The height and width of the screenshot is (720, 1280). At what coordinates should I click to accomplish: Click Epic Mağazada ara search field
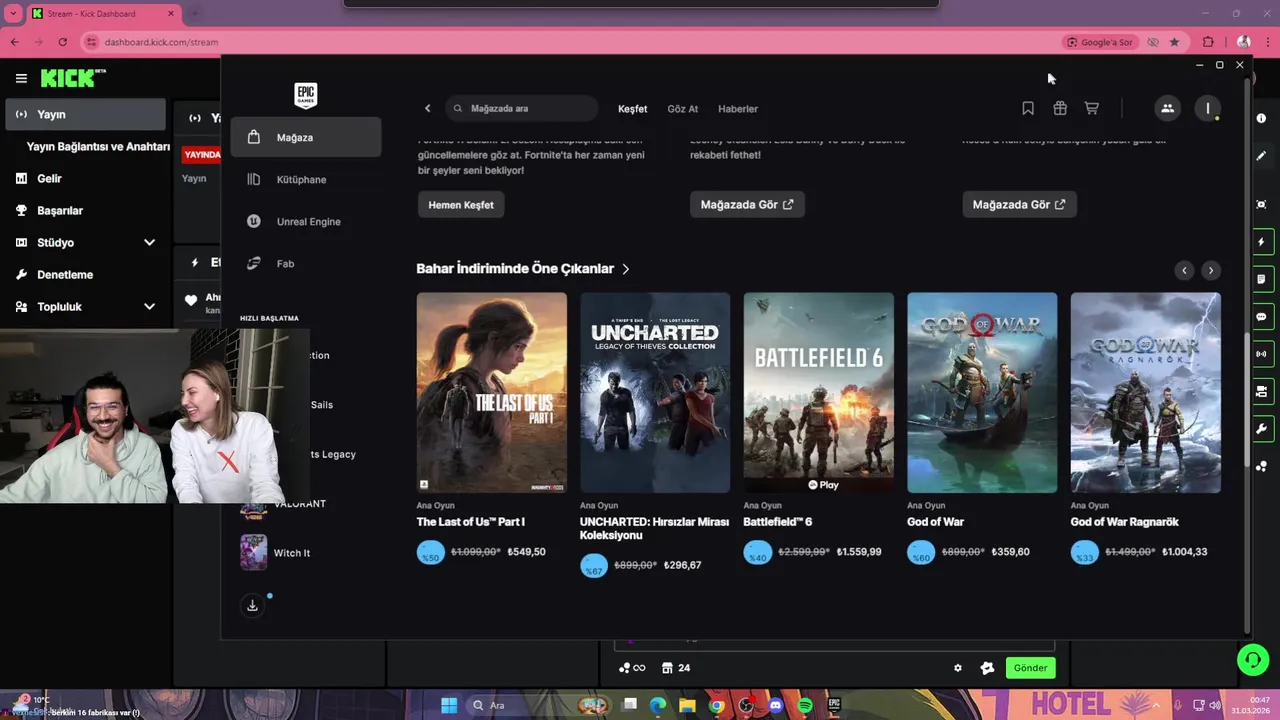pos(522,108)
